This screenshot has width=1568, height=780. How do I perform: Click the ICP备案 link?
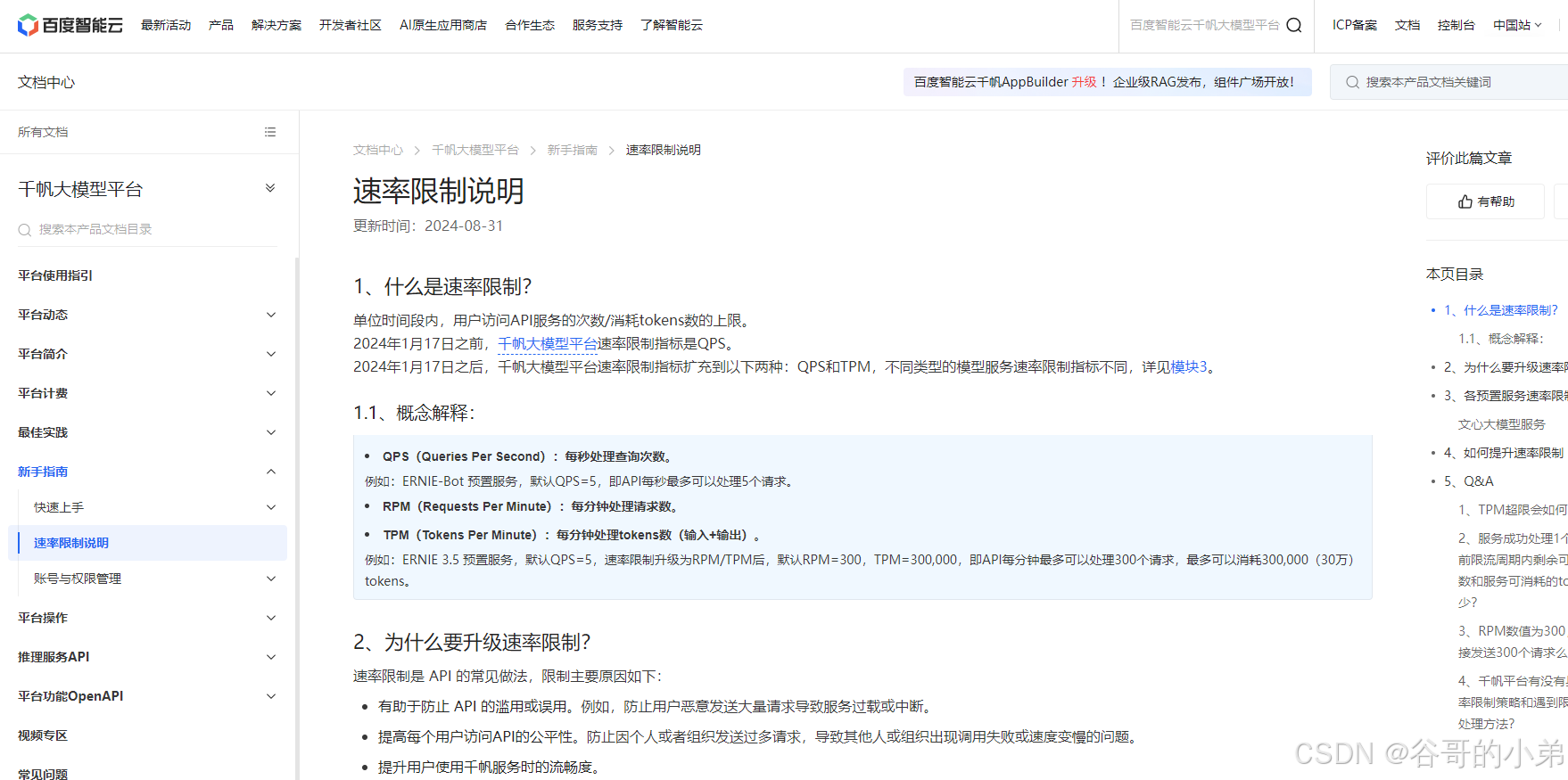point(1355,25)
